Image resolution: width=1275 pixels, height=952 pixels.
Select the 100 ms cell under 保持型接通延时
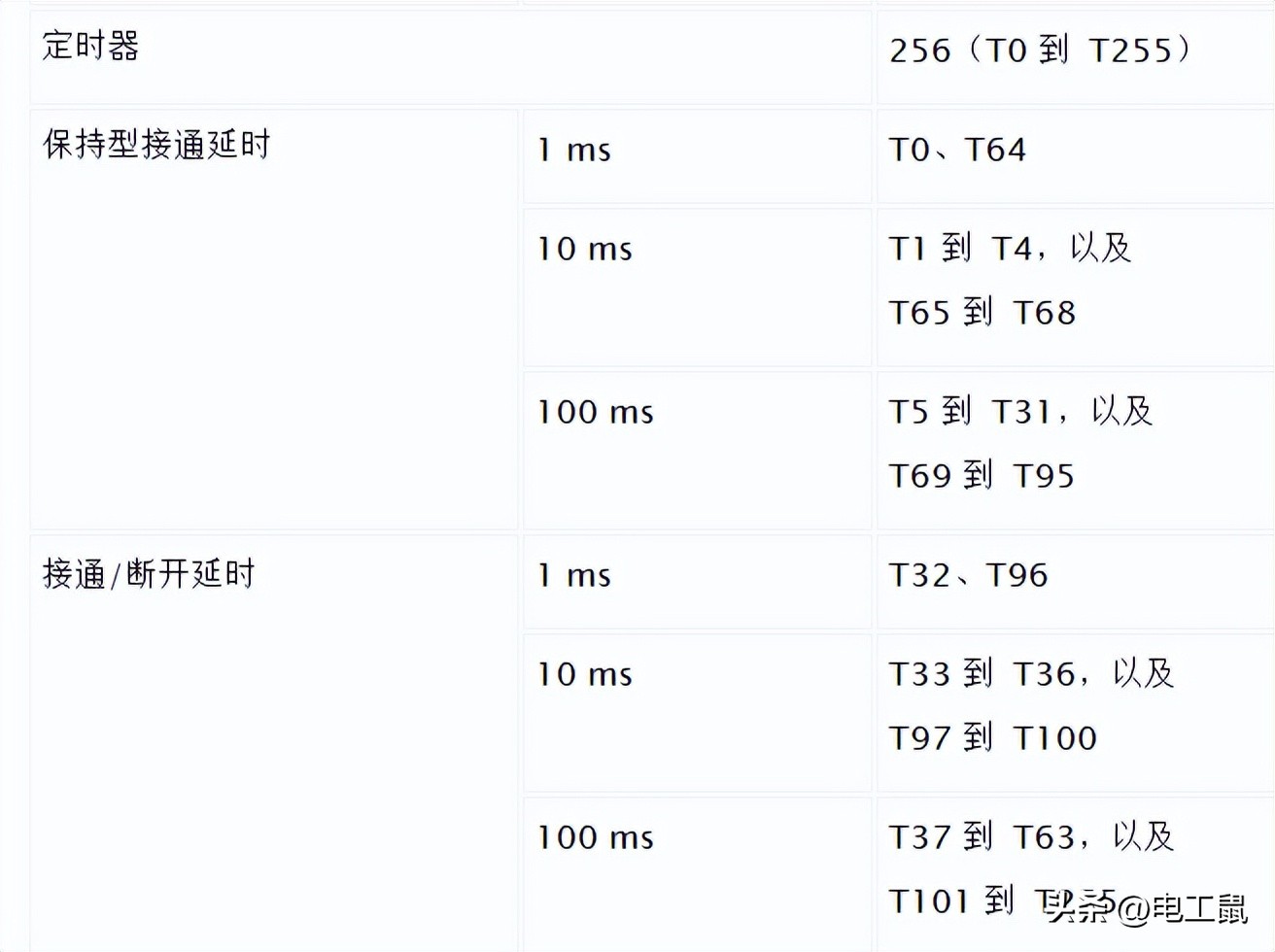point(697,450)
